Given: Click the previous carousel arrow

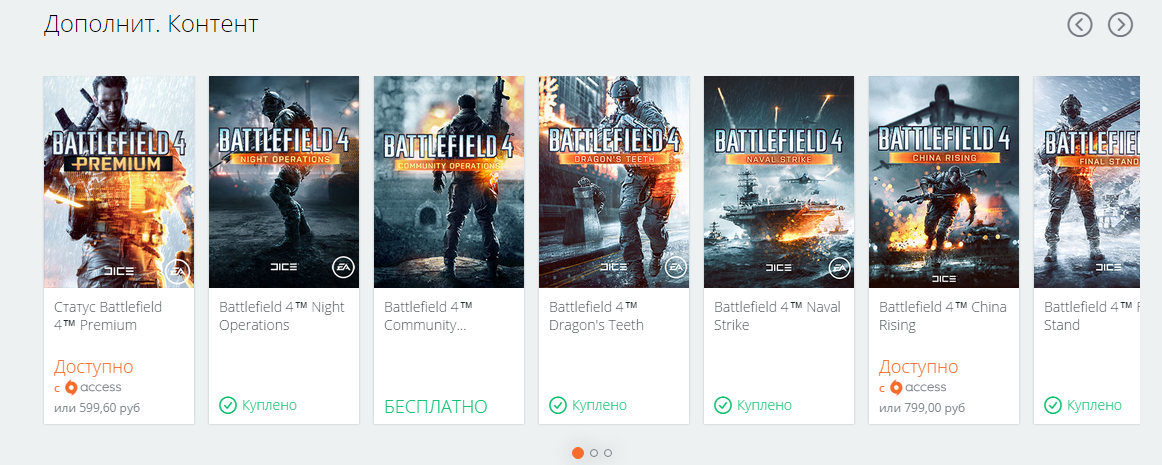Looking at the screenshot, I should pos(1080,24).
